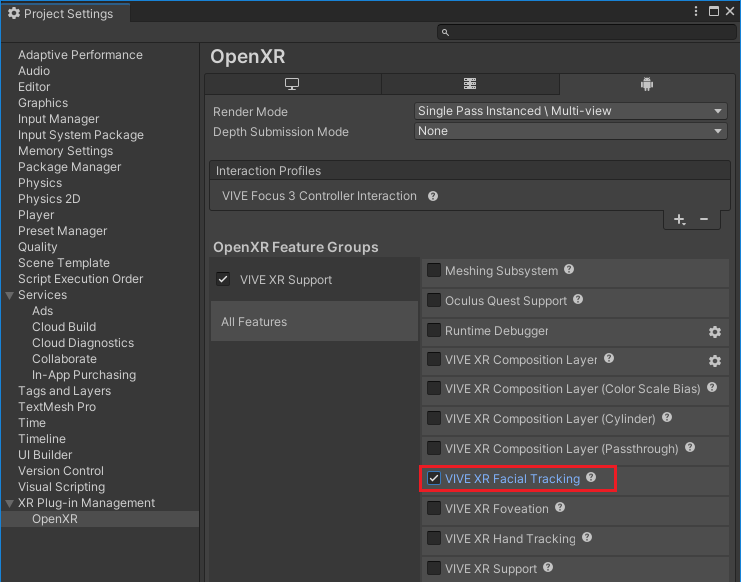Open help for VIVE XR Hand Tracking

click(587, 538)
